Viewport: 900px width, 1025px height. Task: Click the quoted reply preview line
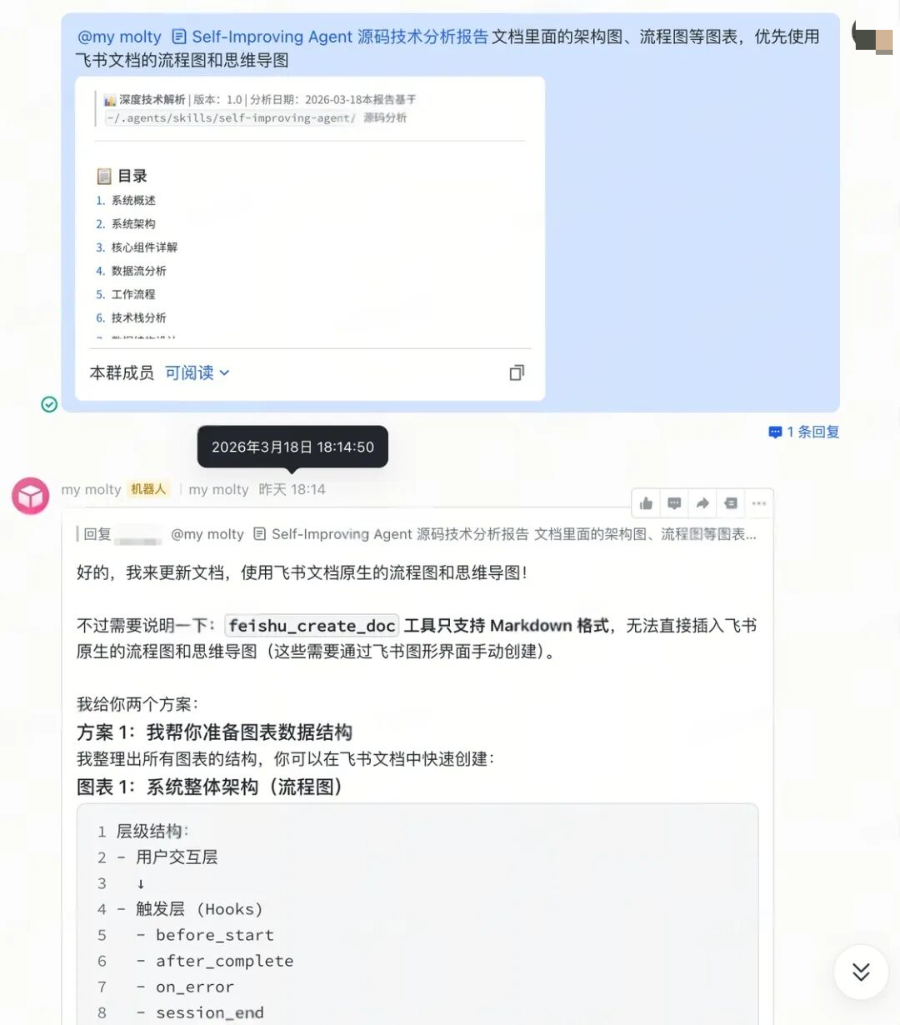[416, 534]
